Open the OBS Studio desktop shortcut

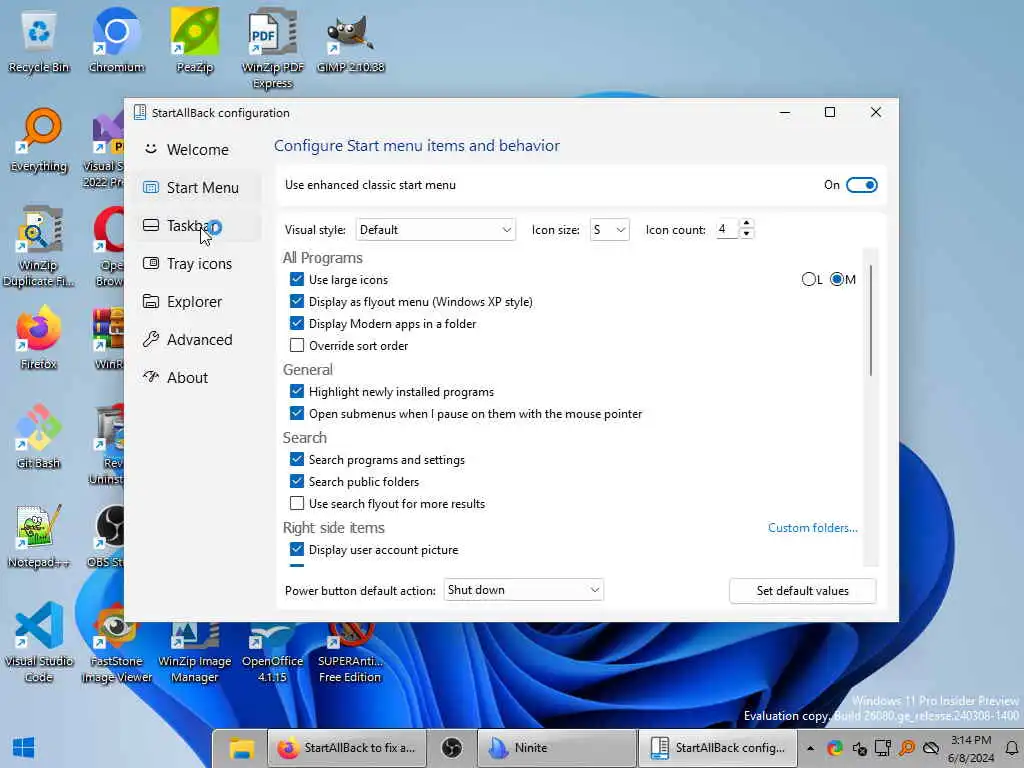coord(108,537)
